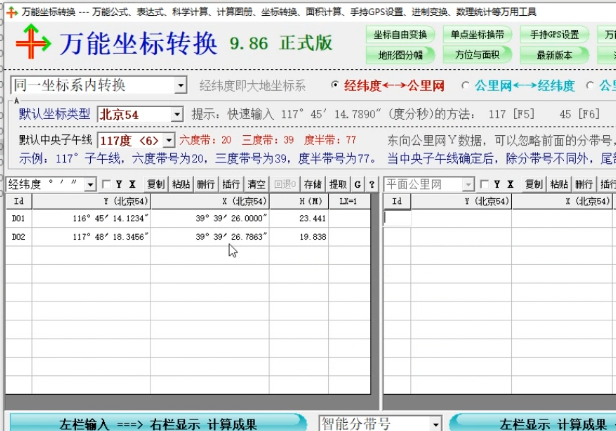Select cell 39° 39′ 26.7863″
Viewport: 616px width, 431px height.
click(210, 237)
